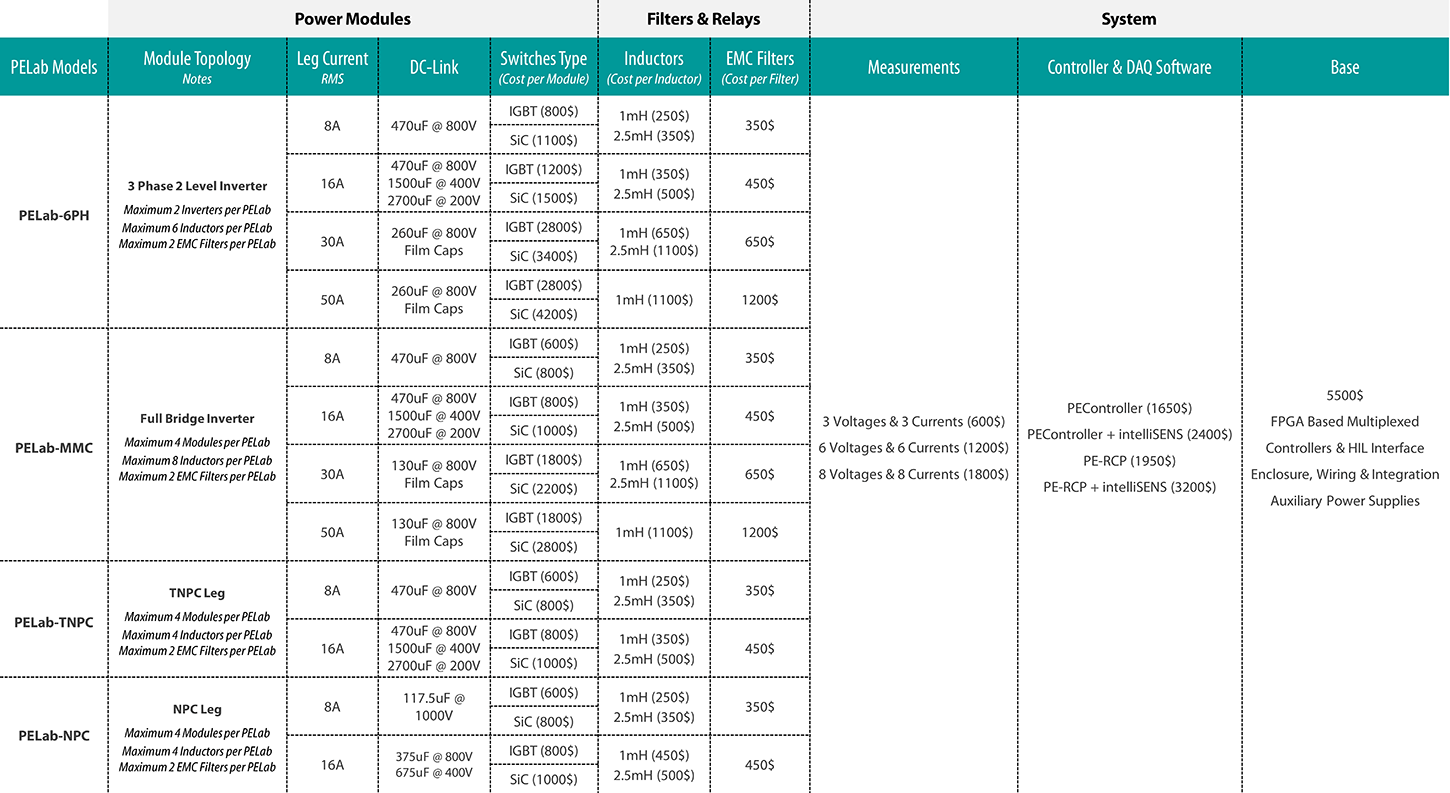Click the 130uF @ 800V value in MMC 50A row
Image resolution: width=1450 pixels, height=793 pixels.
tap(434, 524)
